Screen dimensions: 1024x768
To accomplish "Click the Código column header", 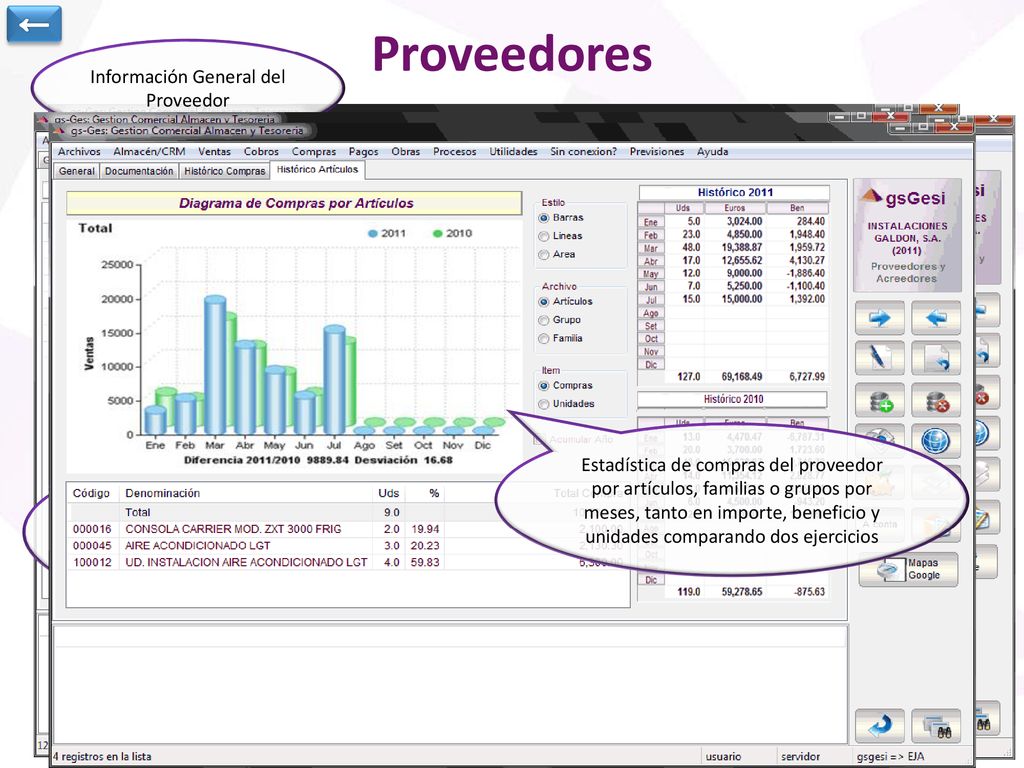I will click(91, 493).
